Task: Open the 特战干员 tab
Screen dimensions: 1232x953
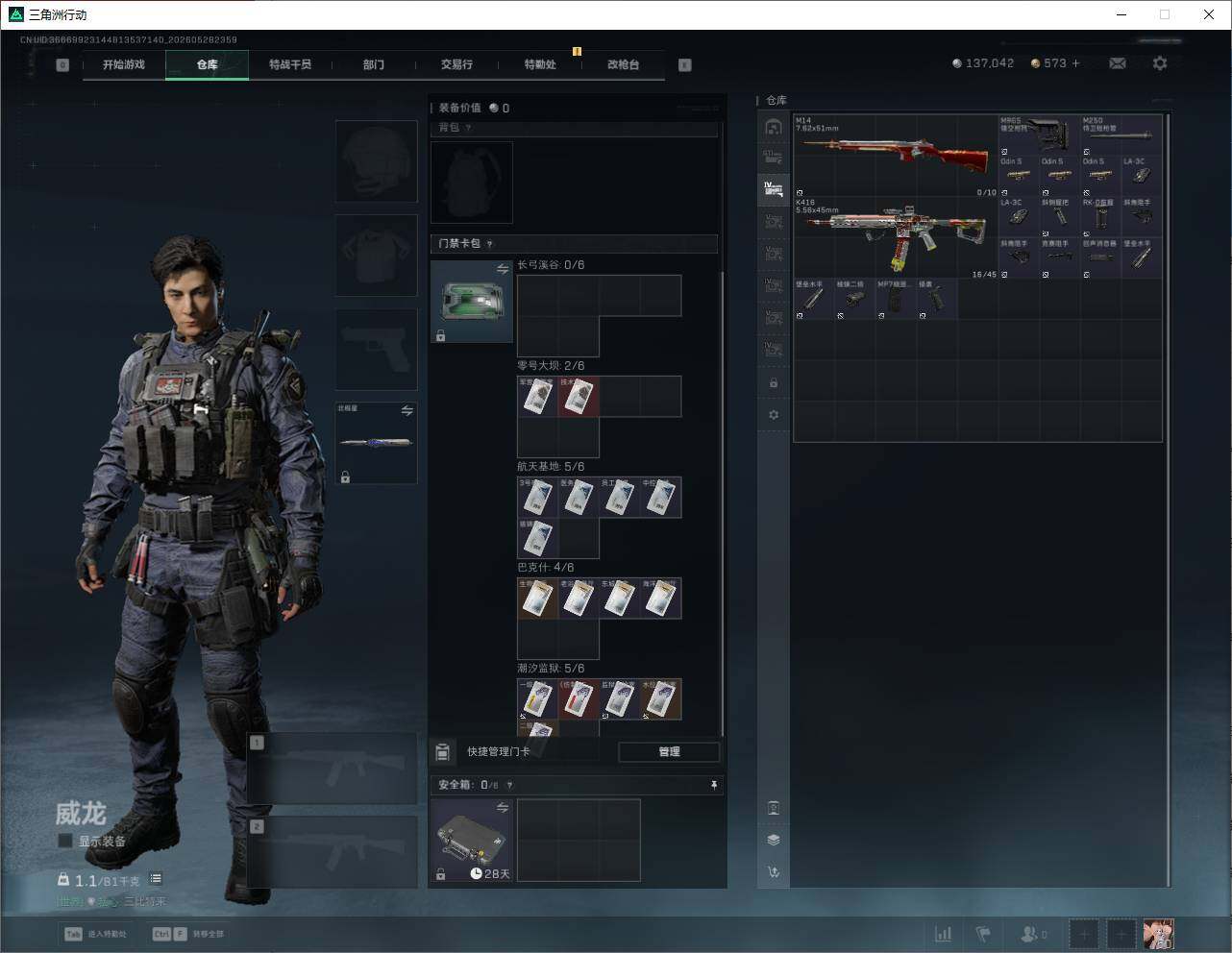Action: pos(290,64)
